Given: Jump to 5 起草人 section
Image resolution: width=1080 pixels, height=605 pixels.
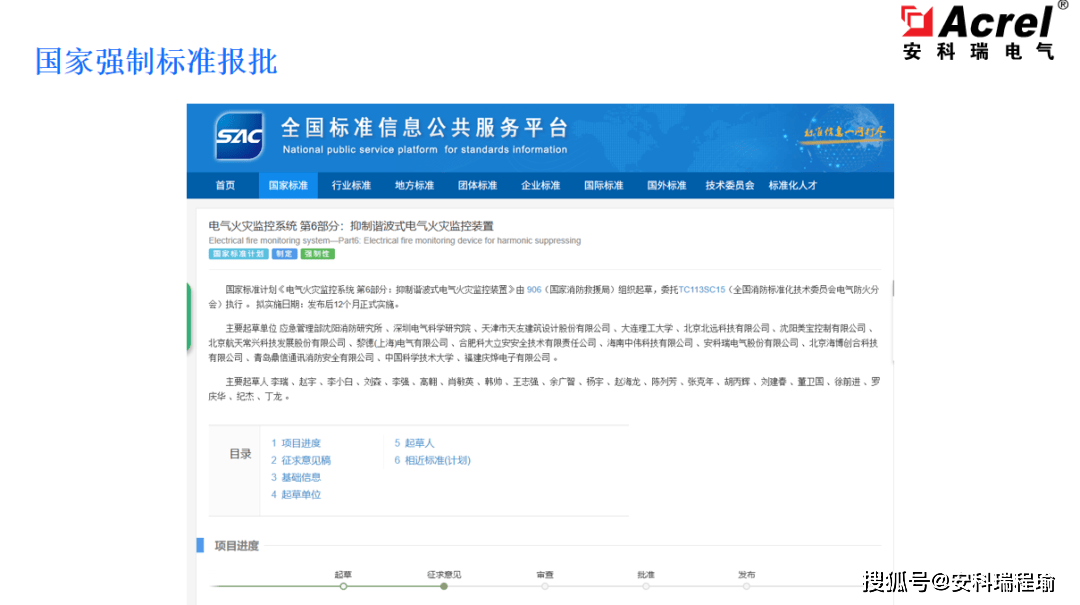Looking at the screenshot, I should 414,443.
